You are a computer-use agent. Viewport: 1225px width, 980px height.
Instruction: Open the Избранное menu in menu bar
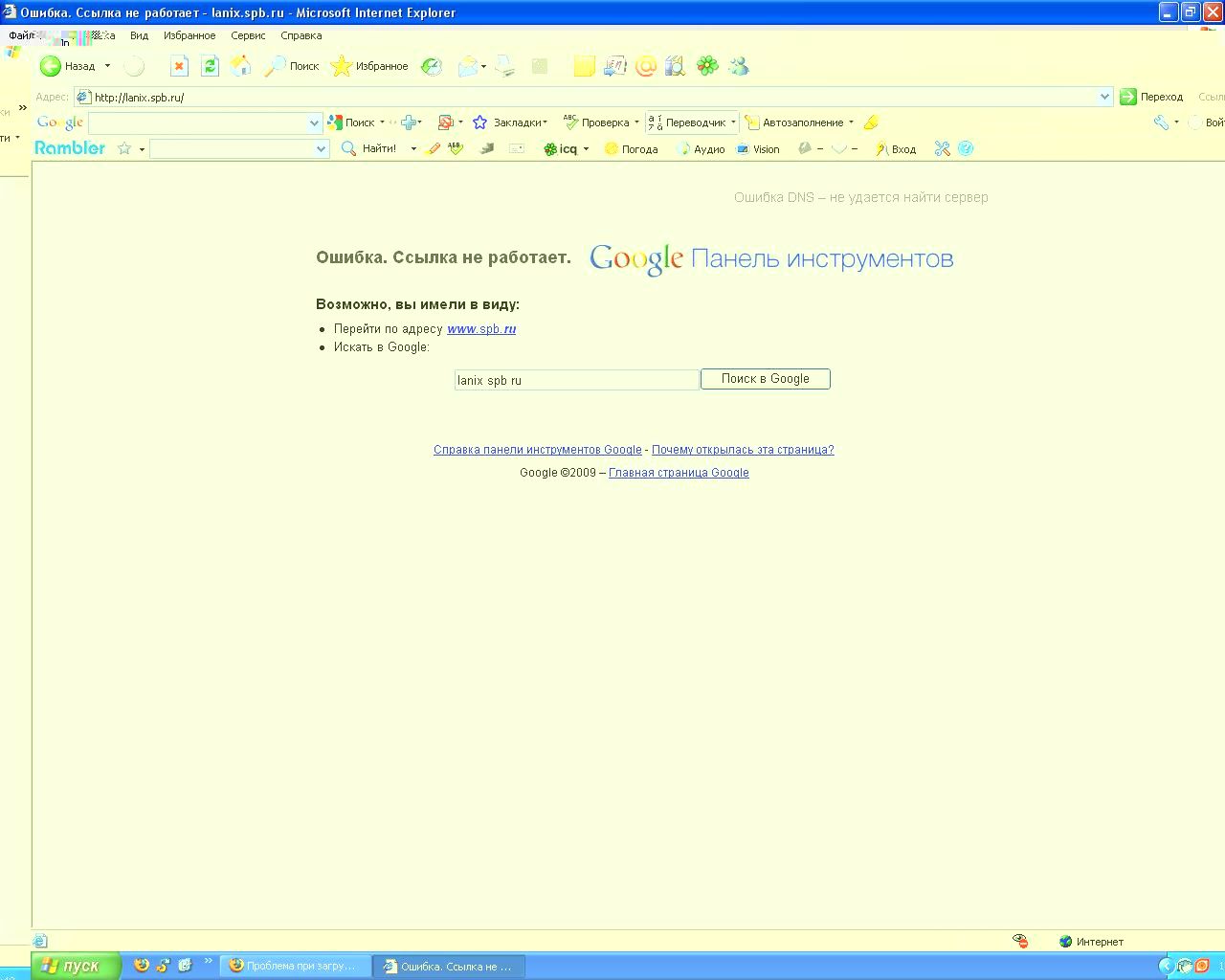(189, 35)
